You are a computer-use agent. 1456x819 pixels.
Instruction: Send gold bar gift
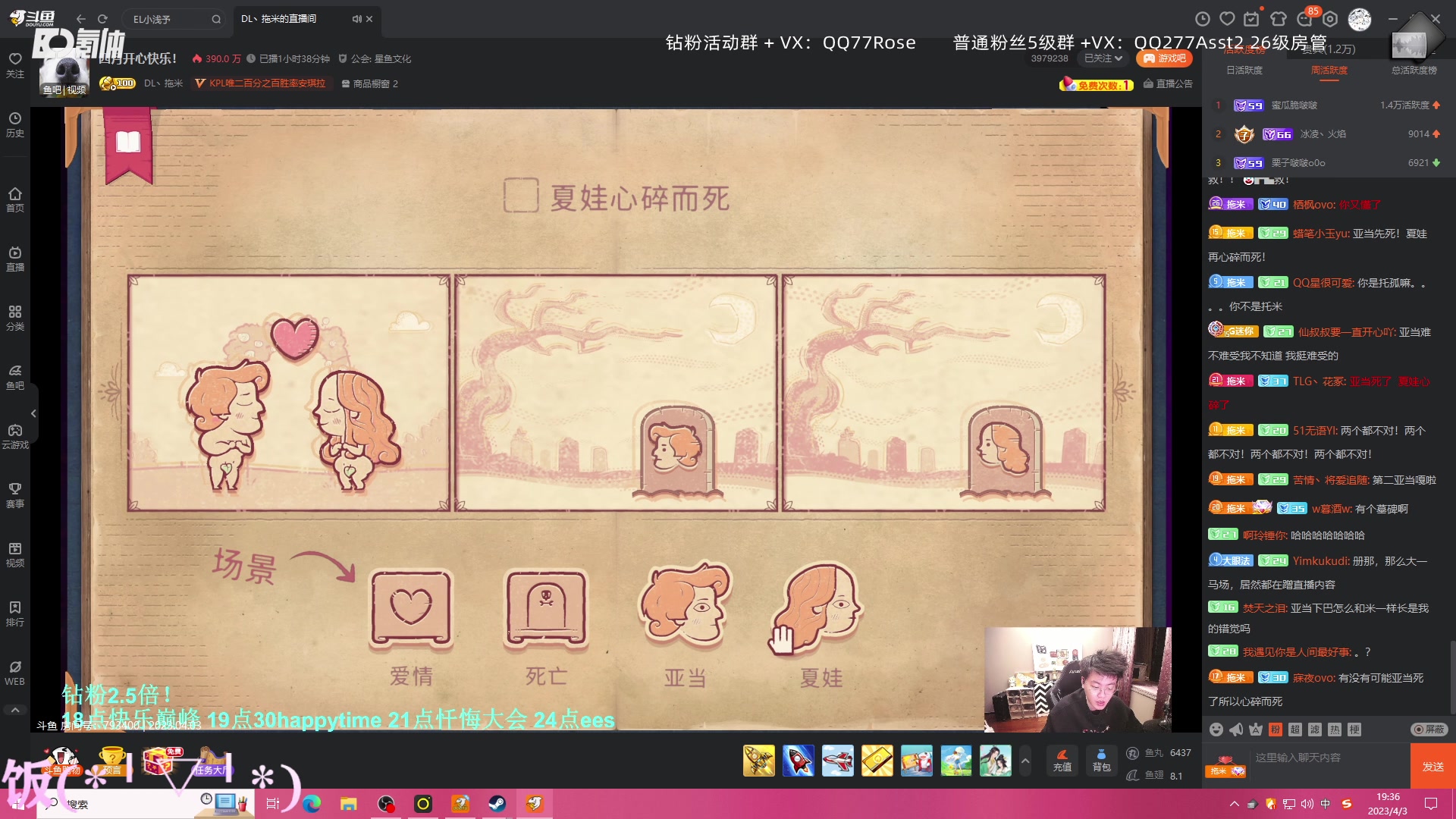click(x=877, y=760)
